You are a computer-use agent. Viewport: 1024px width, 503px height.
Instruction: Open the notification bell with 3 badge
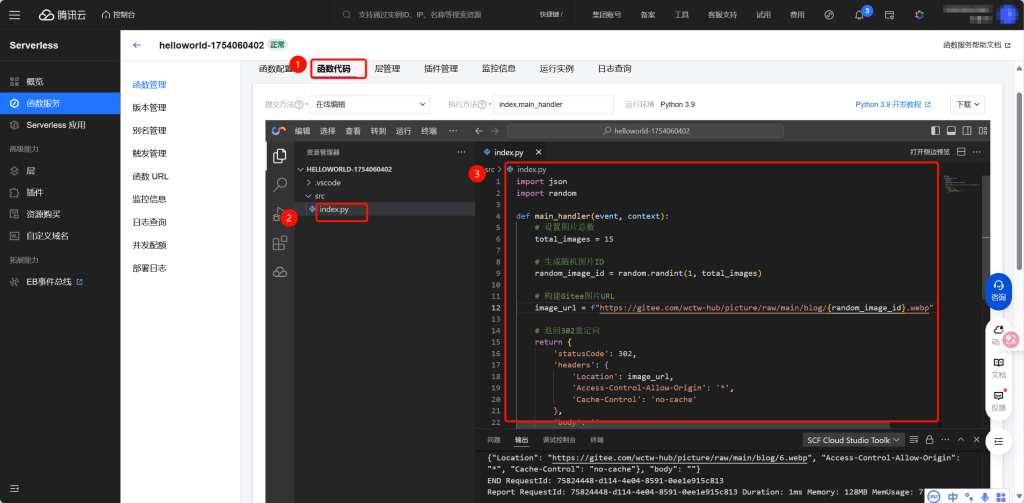(859, 15)
